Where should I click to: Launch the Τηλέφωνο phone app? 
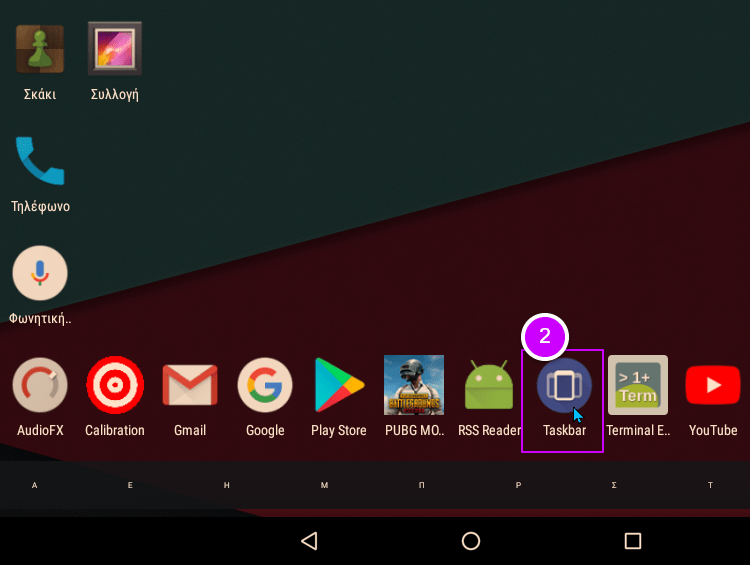(40, 160)
